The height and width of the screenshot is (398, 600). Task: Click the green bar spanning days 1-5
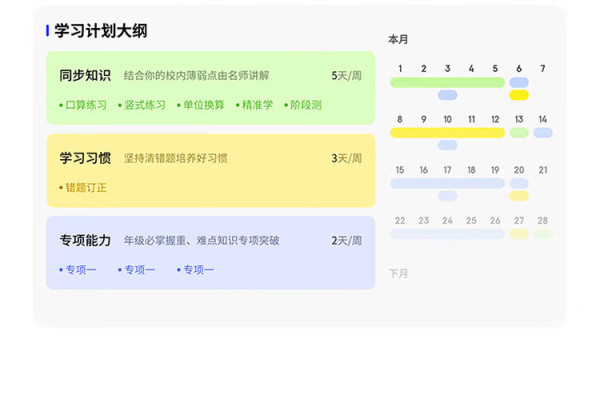tap(448, 82)
